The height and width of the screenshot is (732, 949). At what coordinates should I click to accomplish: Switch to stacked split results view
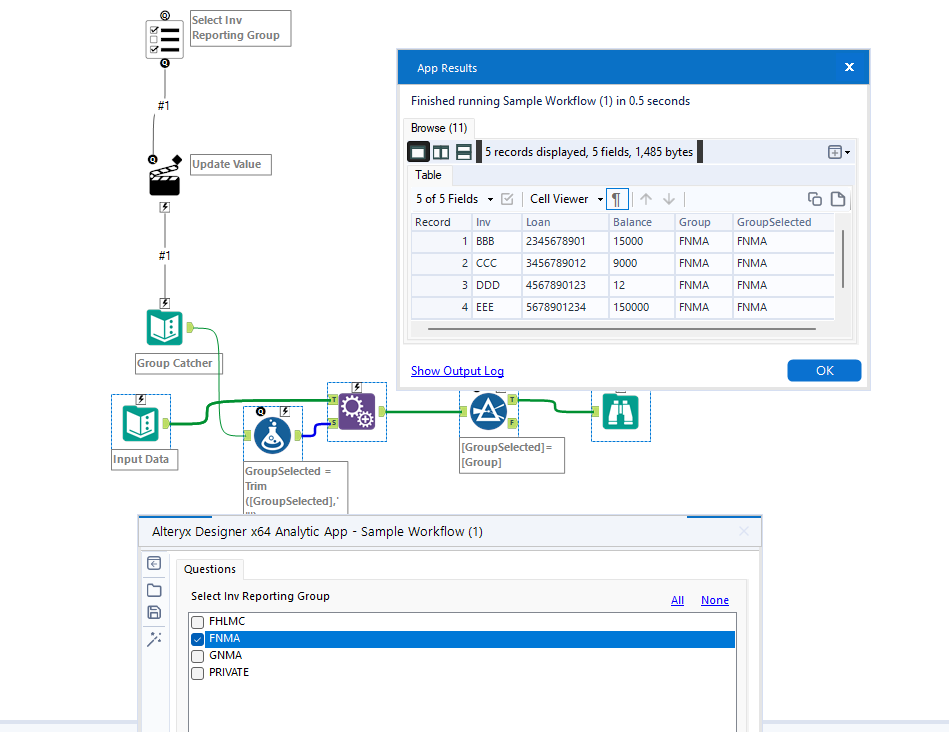click(x=464, y=152)
